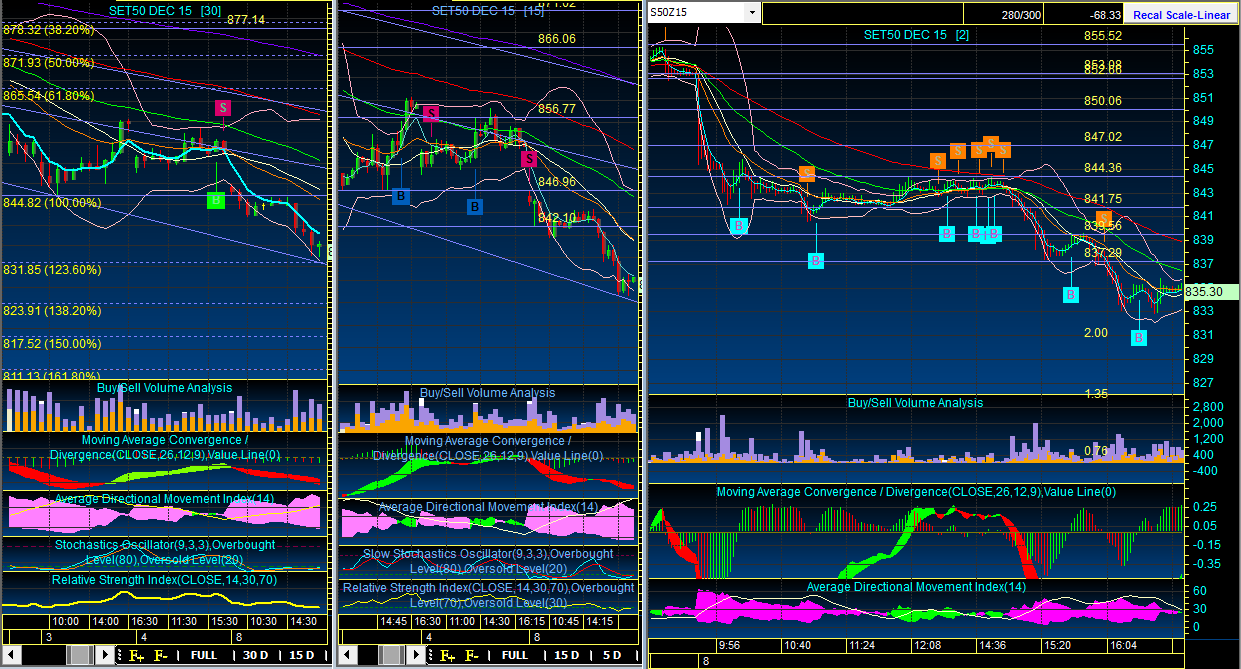
Task: Click the 842.10 price label
Action: tap(557, 218)
